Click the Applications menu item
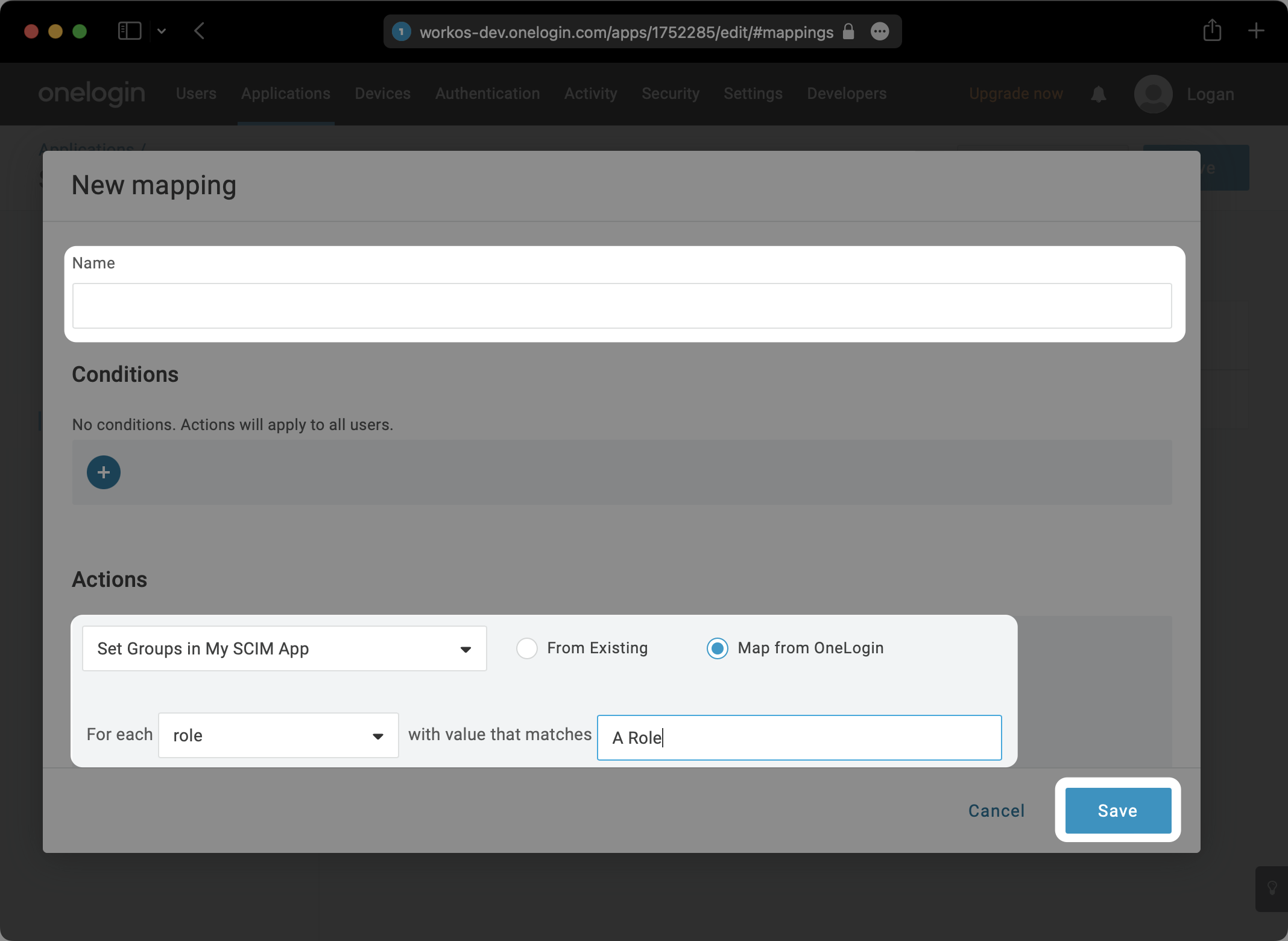The width and height of the screenshot is (1288, 941). pyautogui.click(x=285, y=93)
